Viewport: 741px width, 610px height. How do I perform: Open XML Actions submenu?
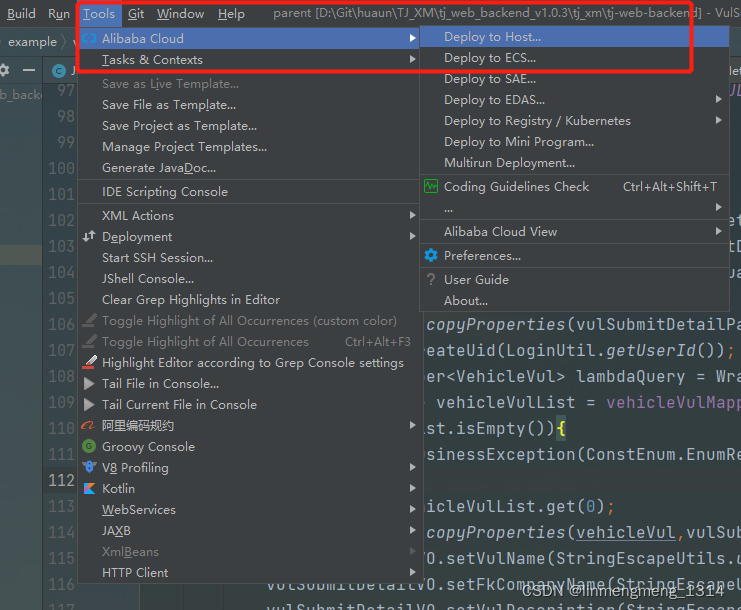point(249,216)
